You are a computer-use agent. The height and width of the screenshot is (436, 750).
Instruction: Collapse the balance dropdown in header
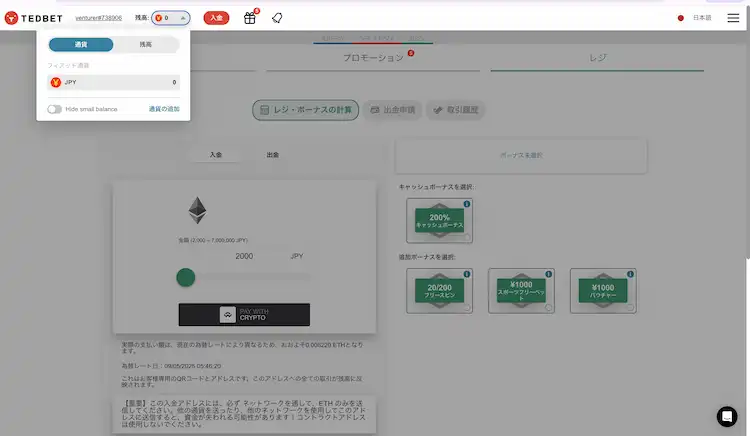(171, 18)
